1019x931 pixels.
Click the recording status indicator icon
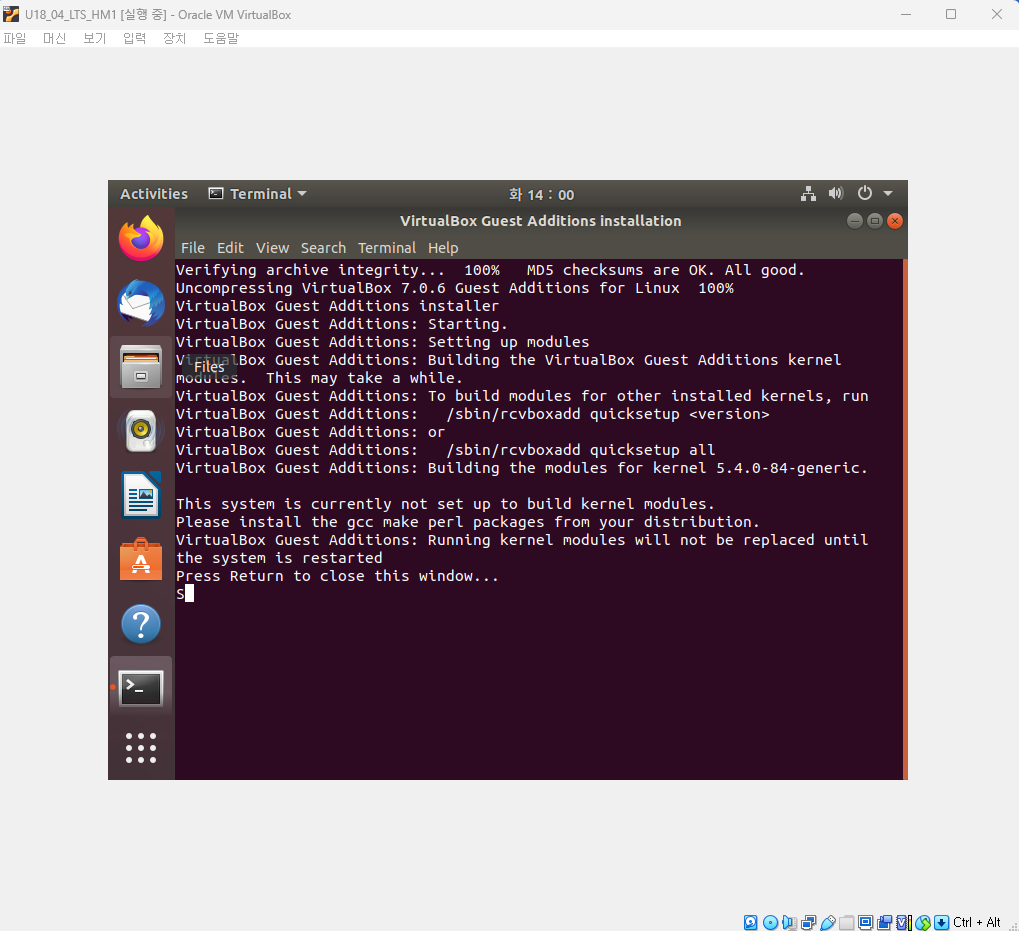pos(884,922)
